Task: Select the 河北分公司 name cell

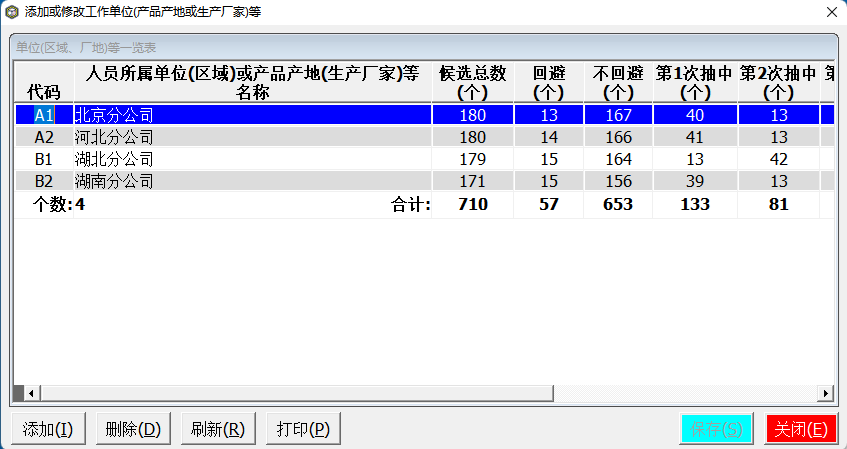Action: point(253,137)
